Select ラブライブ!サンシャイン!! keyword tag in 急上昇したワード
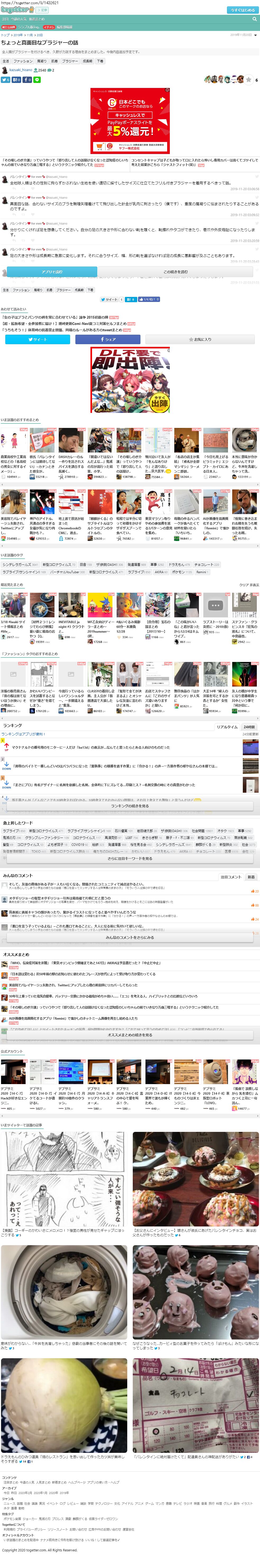This screenshot has height=1568, width=260. point(89,831)
